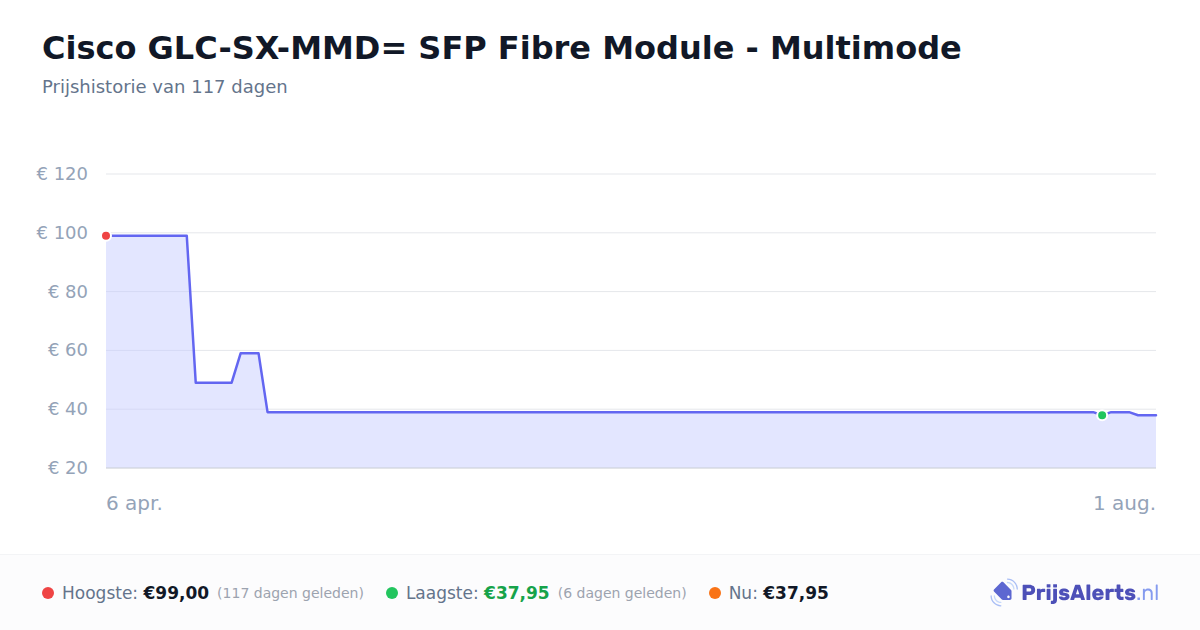Click the €99,00 highest price value
The height and width of the screenshot is (630, 1200).
tap(176, 593)
